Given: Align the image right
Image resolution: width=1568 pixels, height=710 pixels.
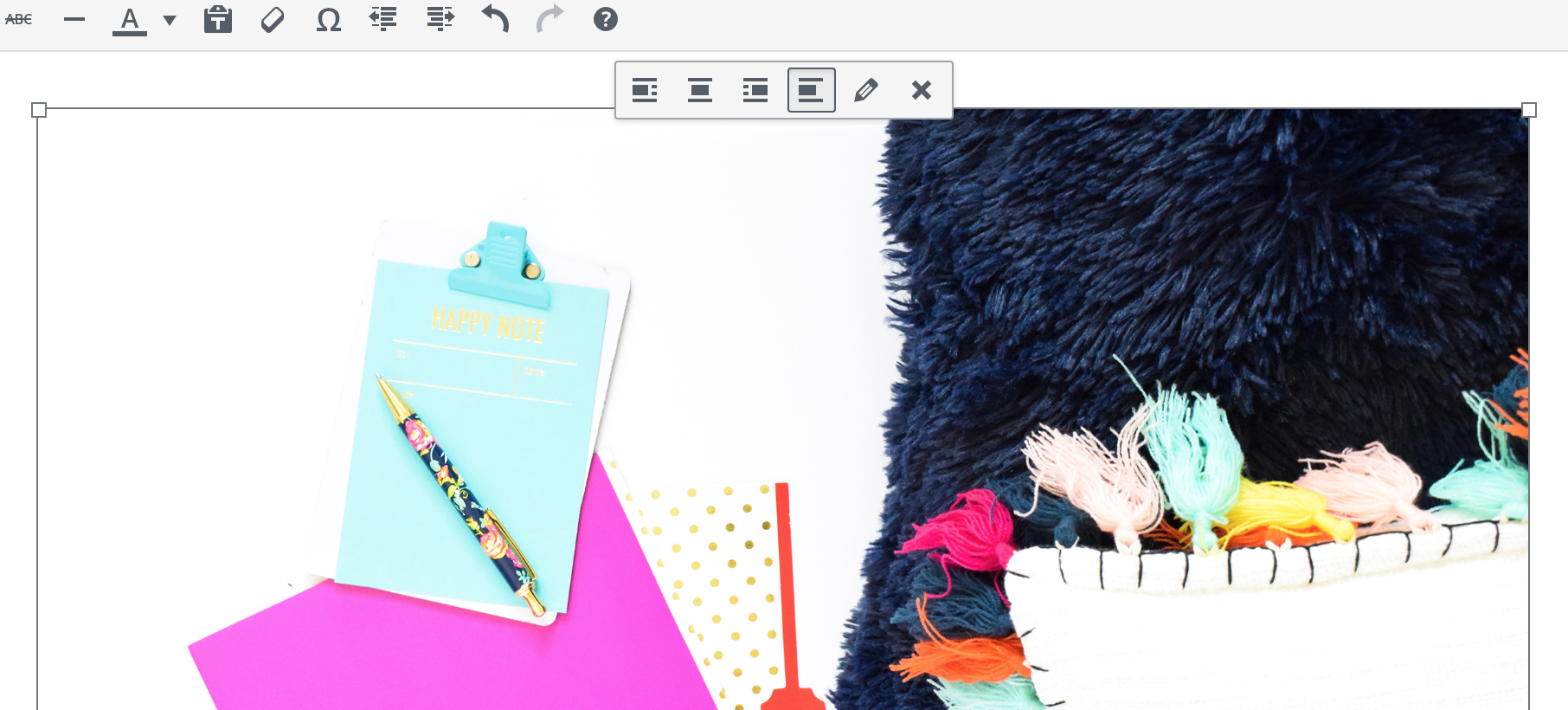Looking at the screenshot, I should 755,90.
